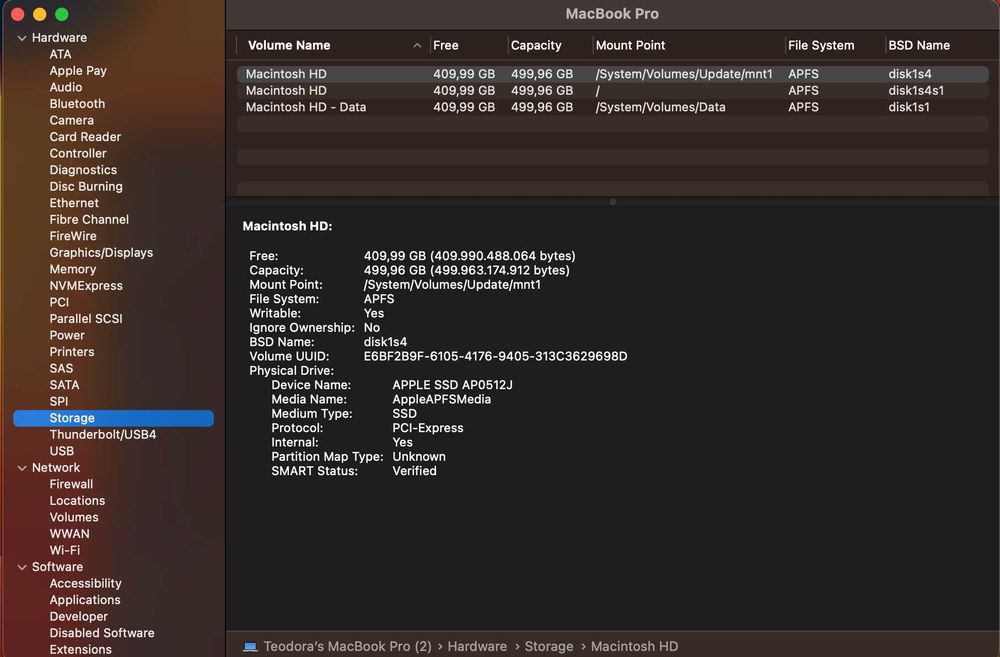
Task: Click Macintosh HD in the path bar
Action: click(x=635, y=647)
